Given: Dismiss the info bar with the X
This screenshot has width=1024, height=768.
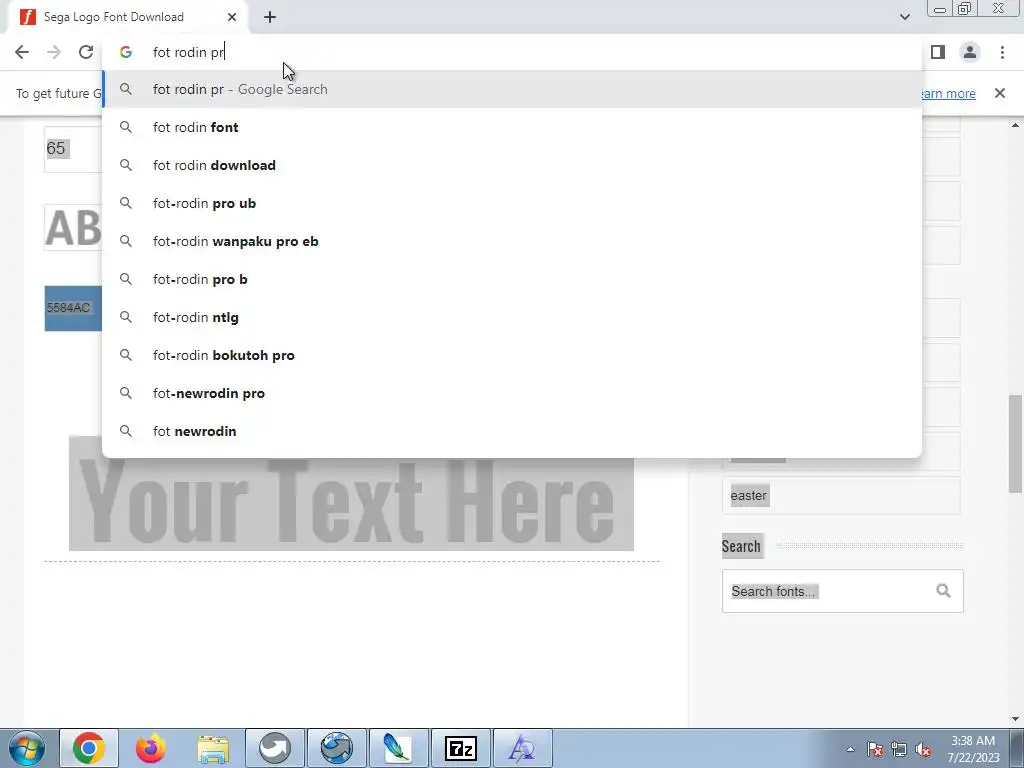Looking at the screenshot, I should click(x=999, y=93).
